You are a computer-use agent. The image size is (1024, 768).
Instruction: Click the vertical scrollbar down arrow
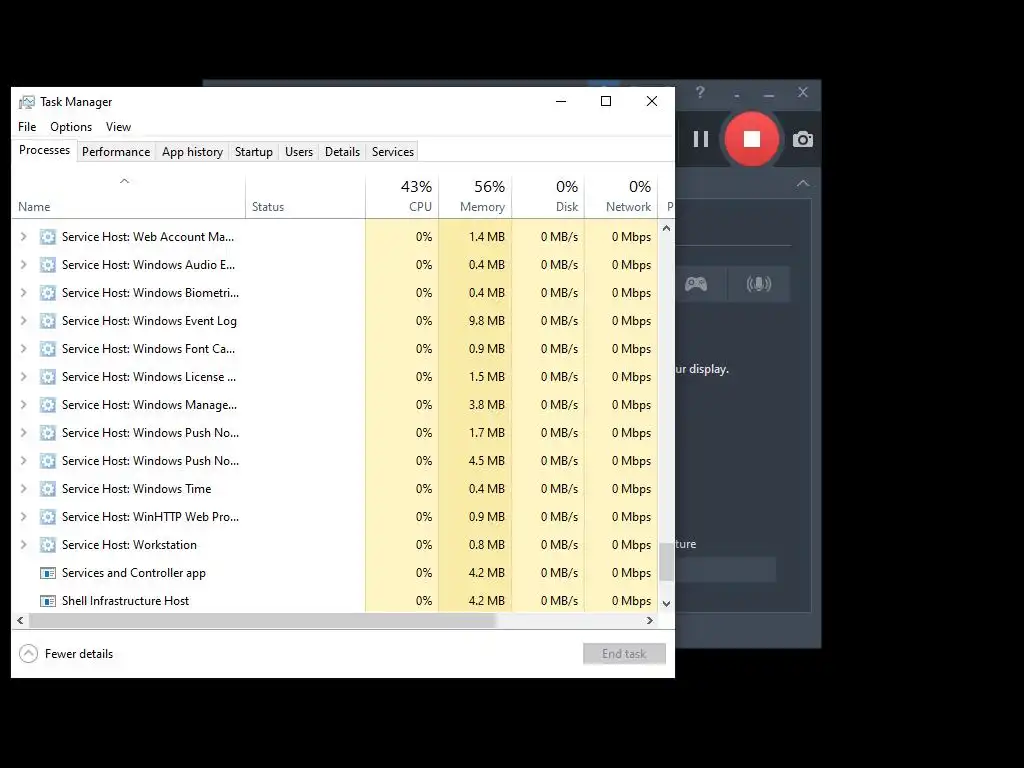tap(666, 604)
